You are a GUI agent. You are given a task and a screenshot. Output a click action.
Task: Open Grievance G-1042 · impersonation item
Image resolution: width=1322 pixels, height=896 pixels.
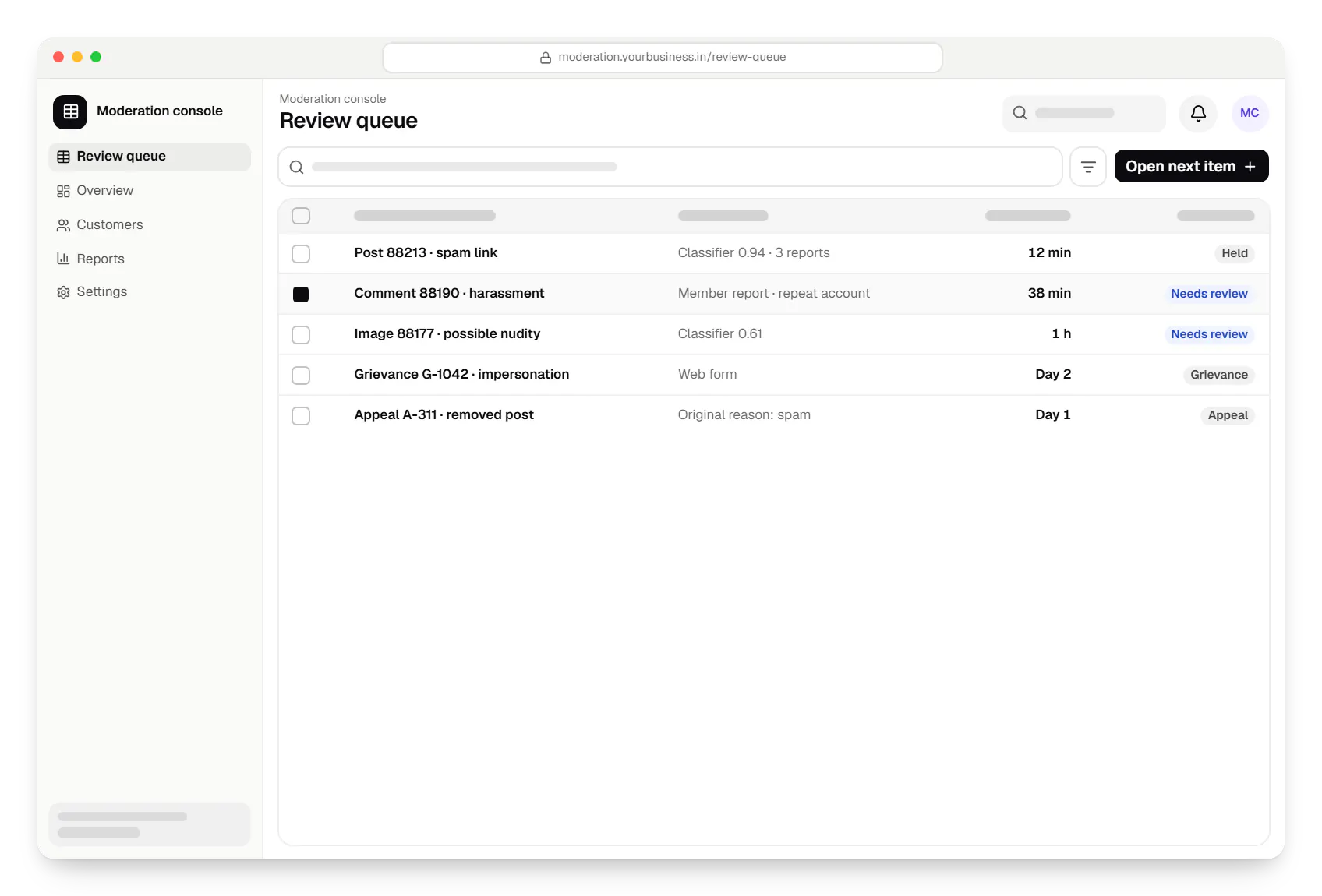click(461, 374)
